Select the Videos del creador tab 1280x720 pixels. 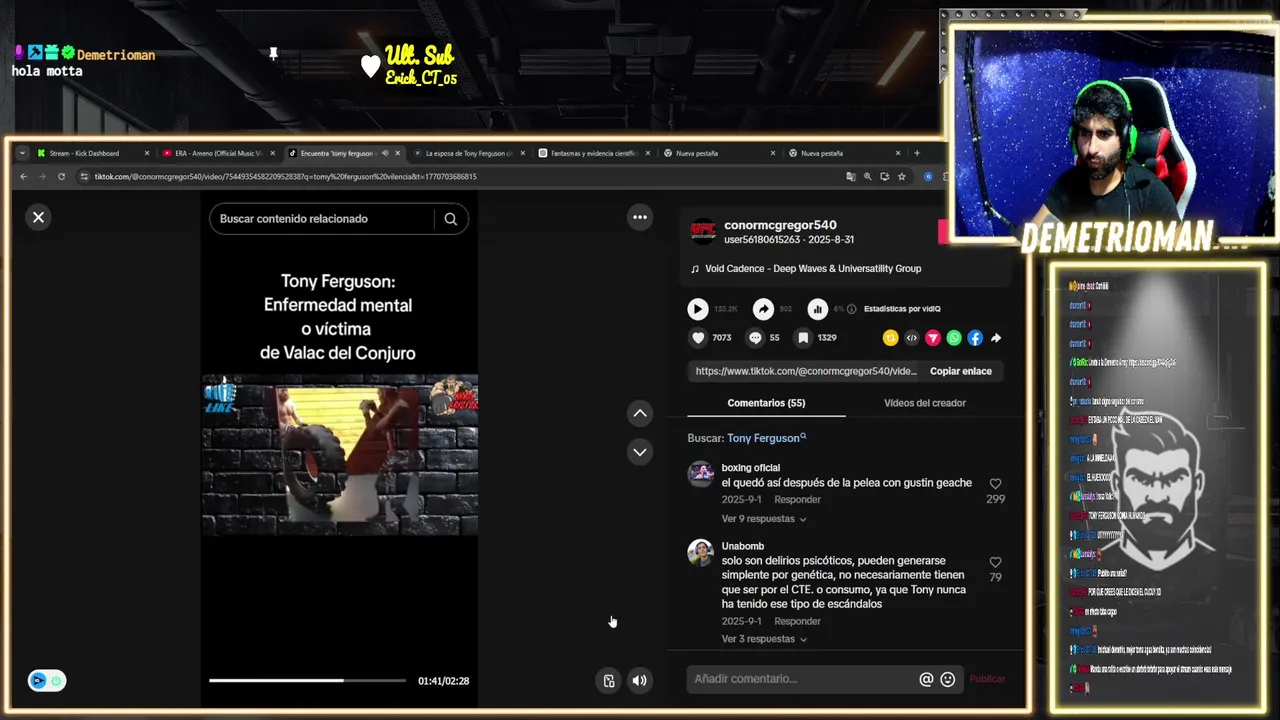tap(925, 403)
